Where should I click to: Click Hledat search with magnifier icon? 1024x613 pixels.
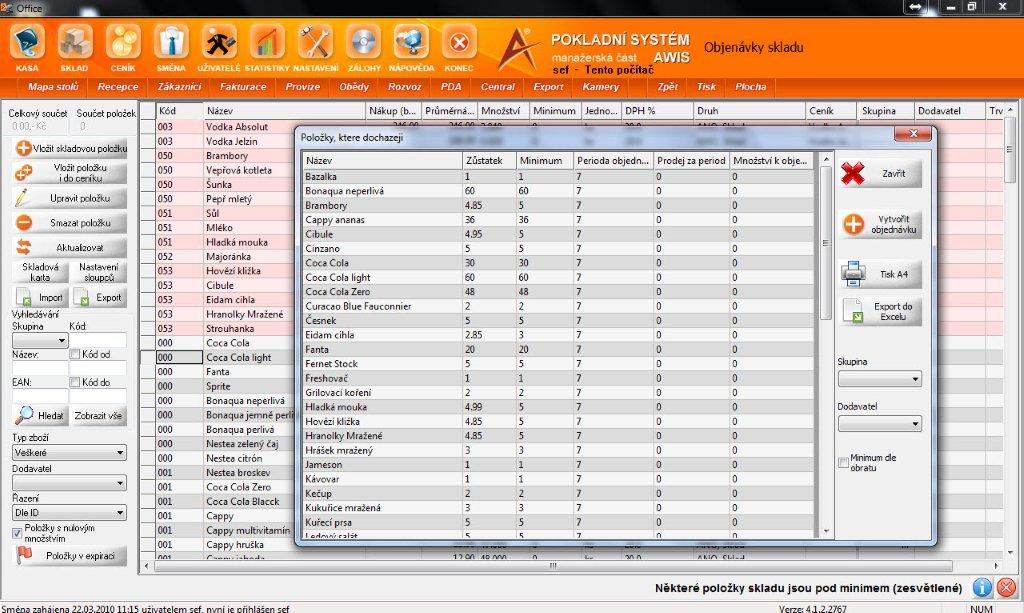[40, 415]
